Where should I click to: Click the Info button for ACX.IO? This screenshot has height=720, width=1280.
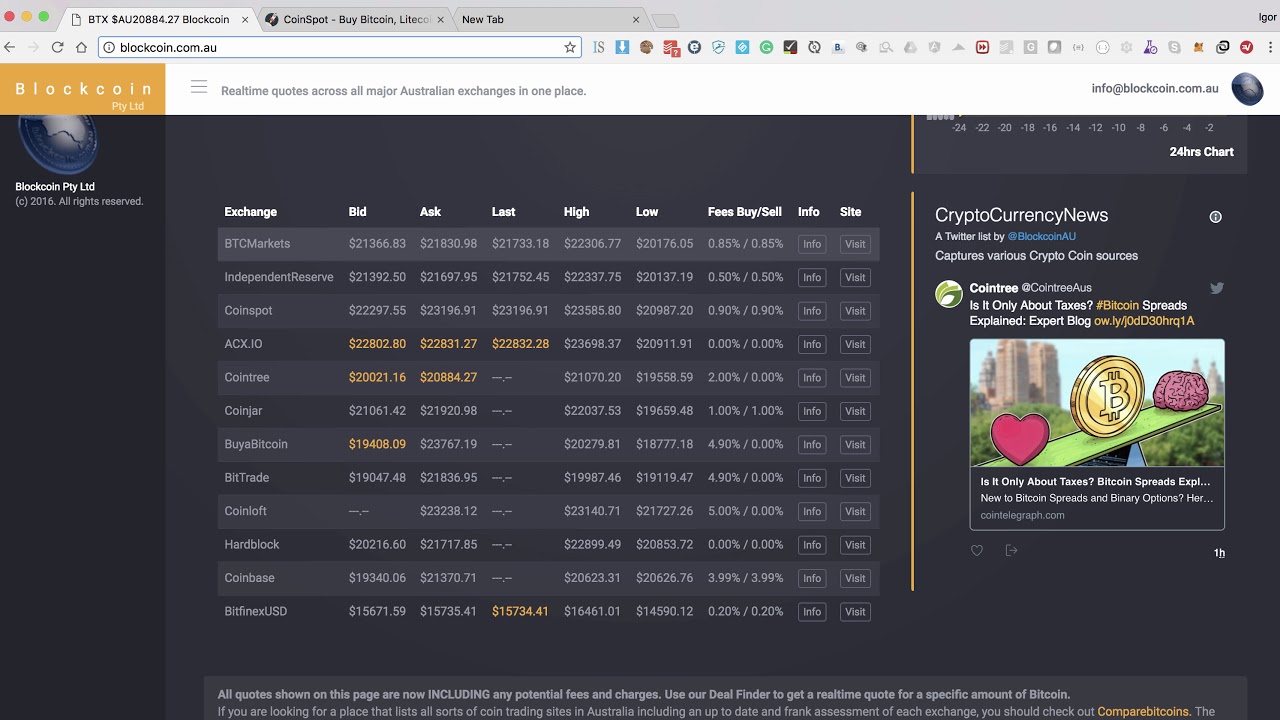(x=812, y=344)
